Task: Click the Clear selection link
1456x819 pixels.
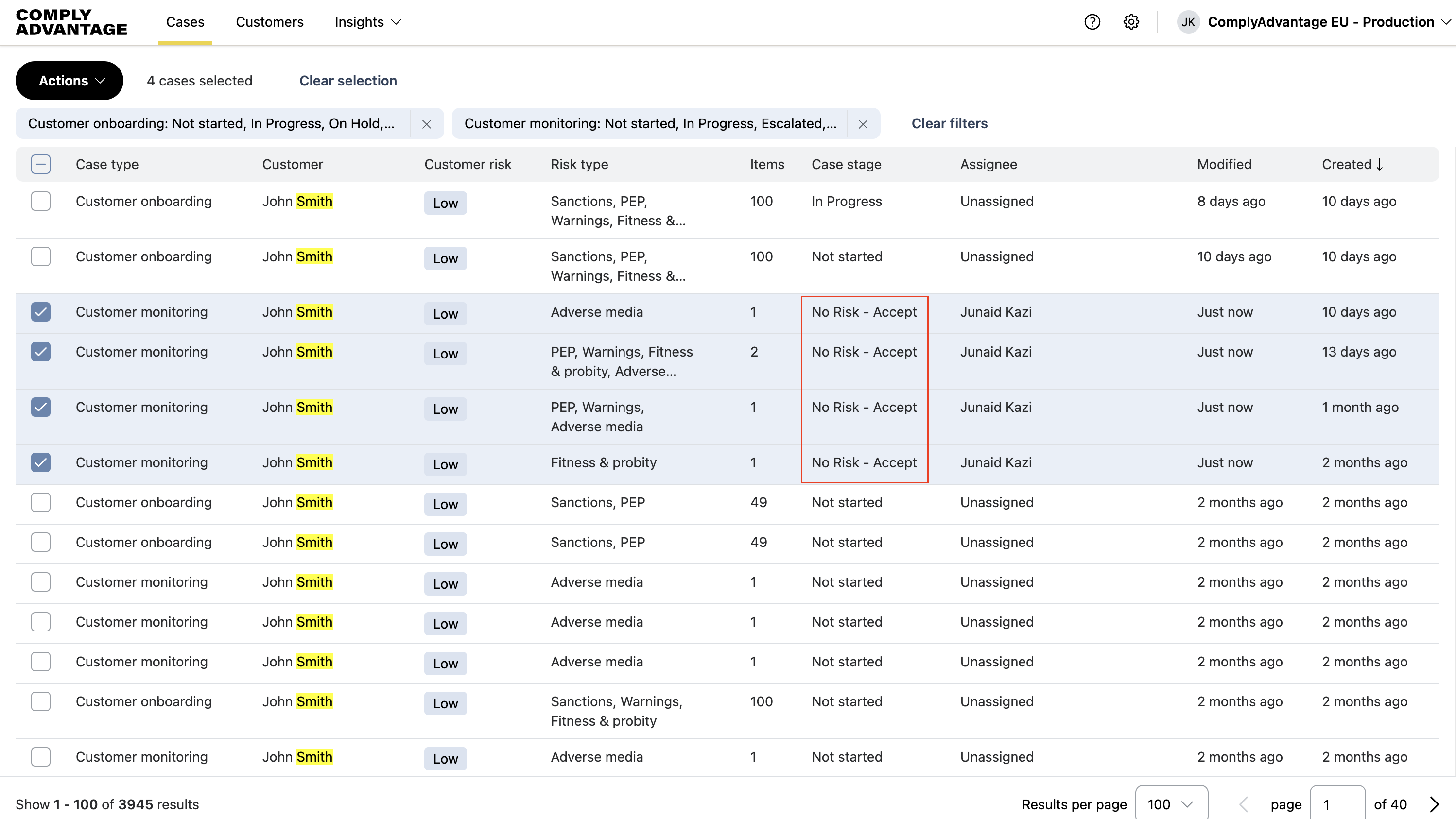Action: tap(347, 81)
